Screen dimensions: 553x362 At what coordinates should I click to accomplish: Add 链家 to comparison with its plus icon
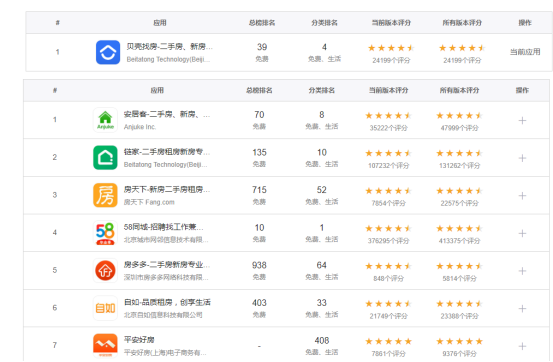tap(522, 158)
